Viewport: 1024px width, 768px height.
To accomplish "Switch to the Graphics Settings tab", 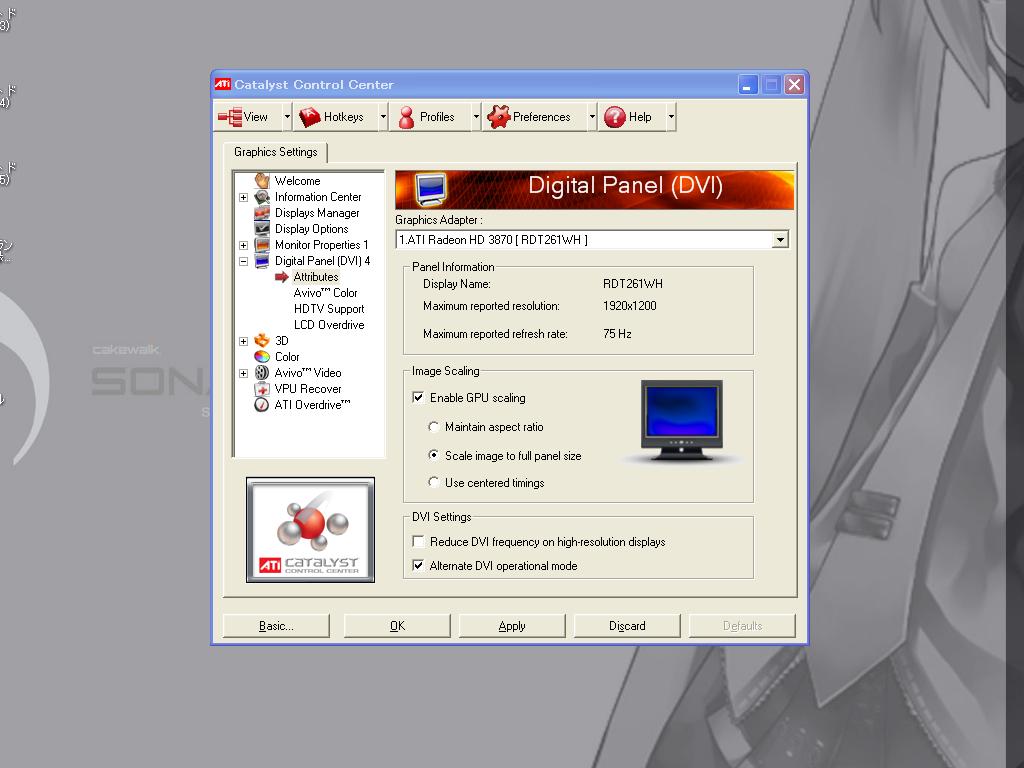I will (x=276, y=152).
